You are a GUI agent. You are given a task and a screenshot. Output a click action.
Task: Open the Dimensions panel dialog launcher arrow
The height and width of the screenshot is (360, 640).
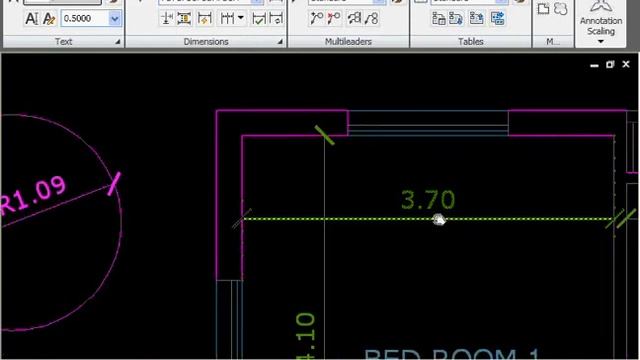click(280, 42)
